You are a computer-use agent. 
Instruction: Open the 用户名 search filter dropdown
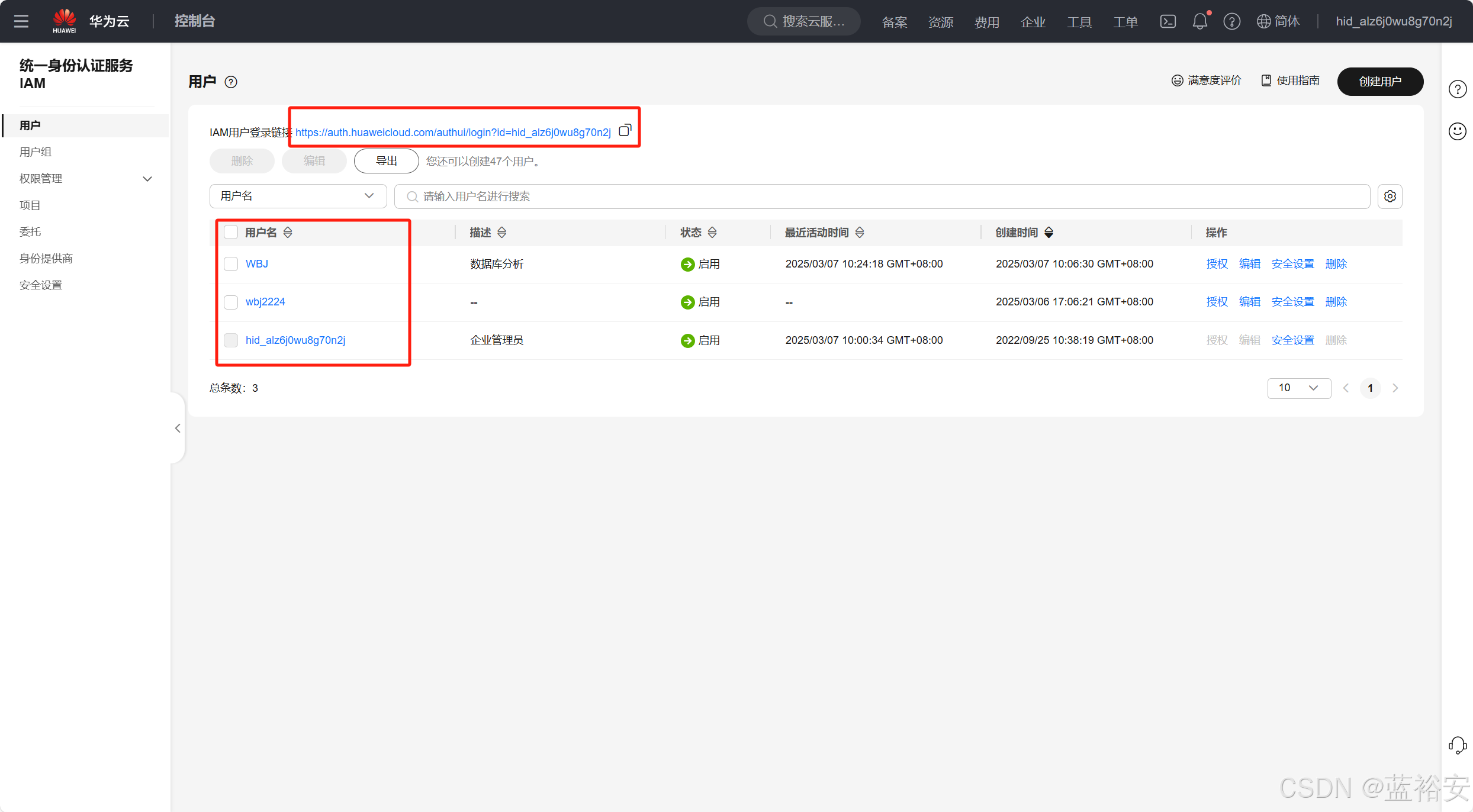click(x=298, y=196)
